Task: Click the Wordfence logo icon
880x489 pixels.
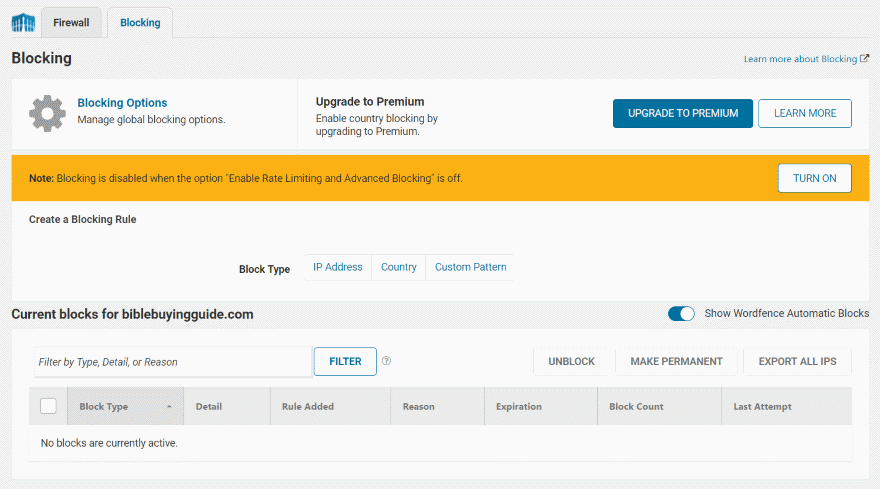Action: point(23,22)
